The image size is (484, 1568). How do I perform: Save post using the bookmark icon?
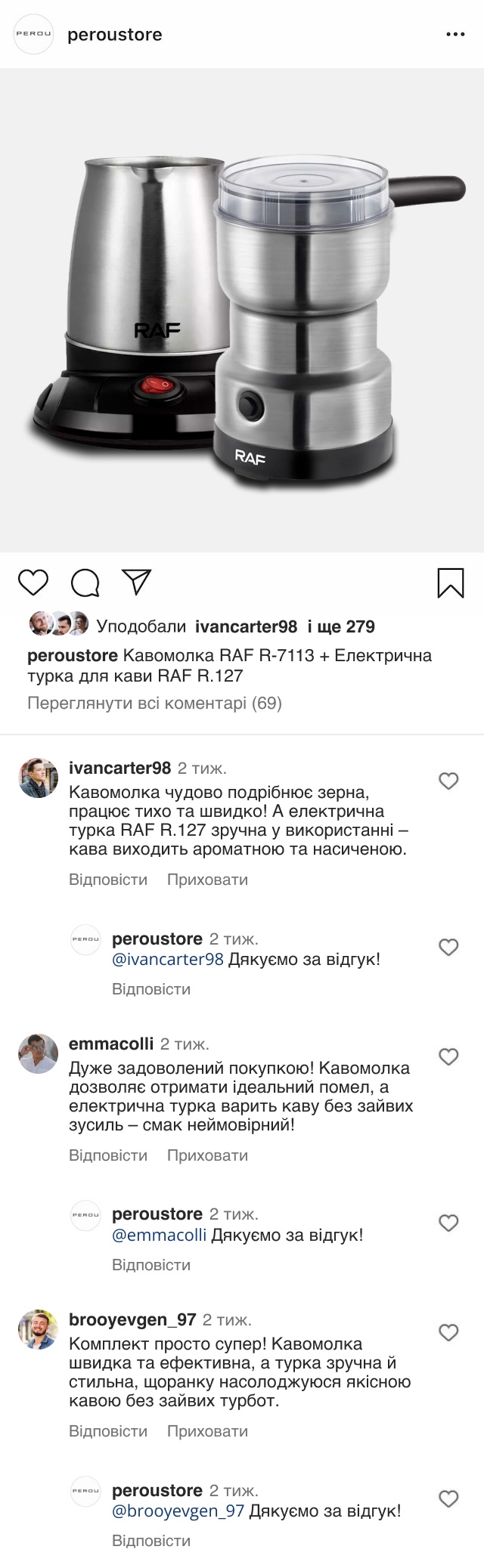pyautogui.click(x=451, y=583)
